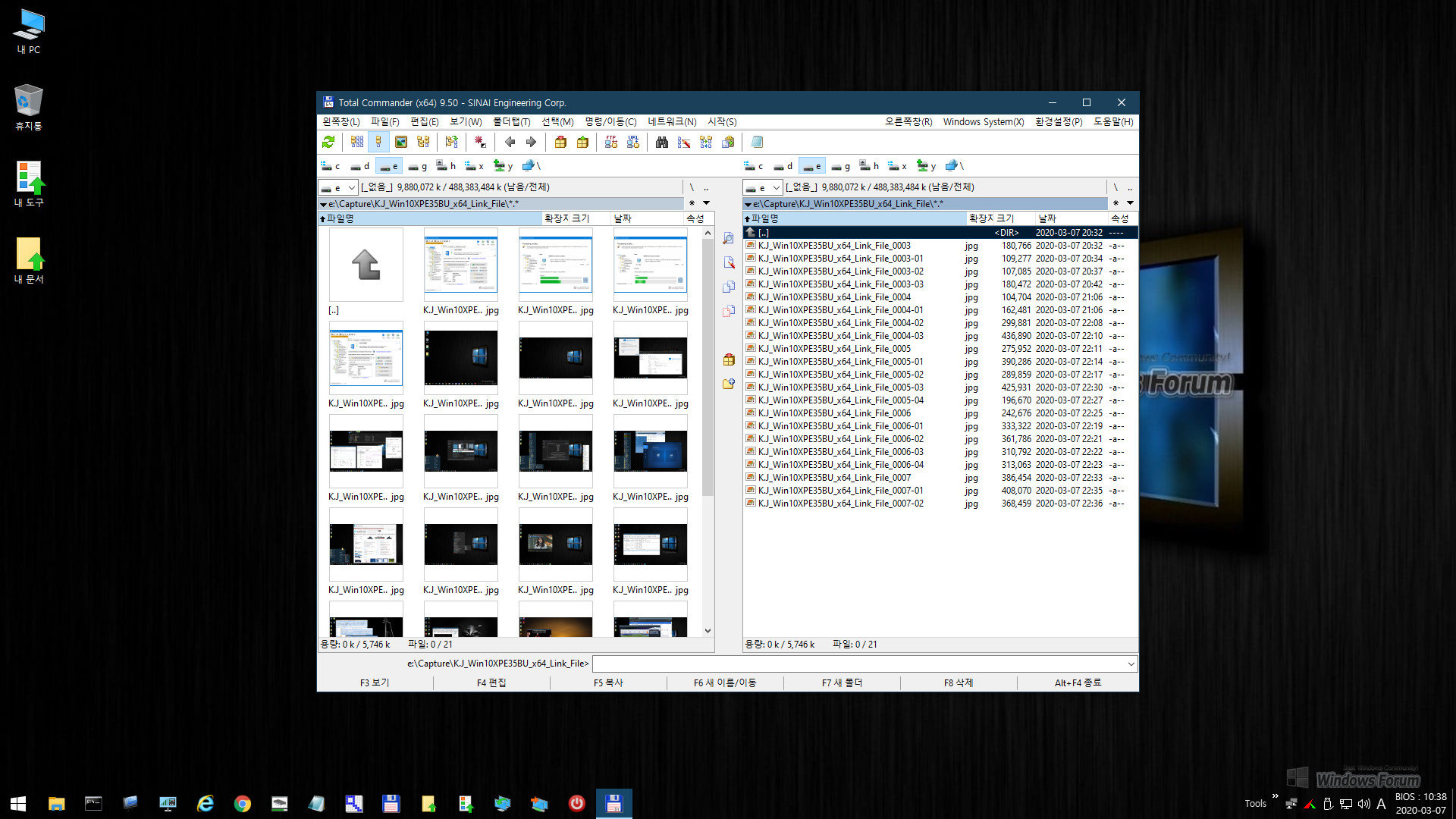Select drive g in left panel
1456x819 pixels.
[x=417, y=166]
